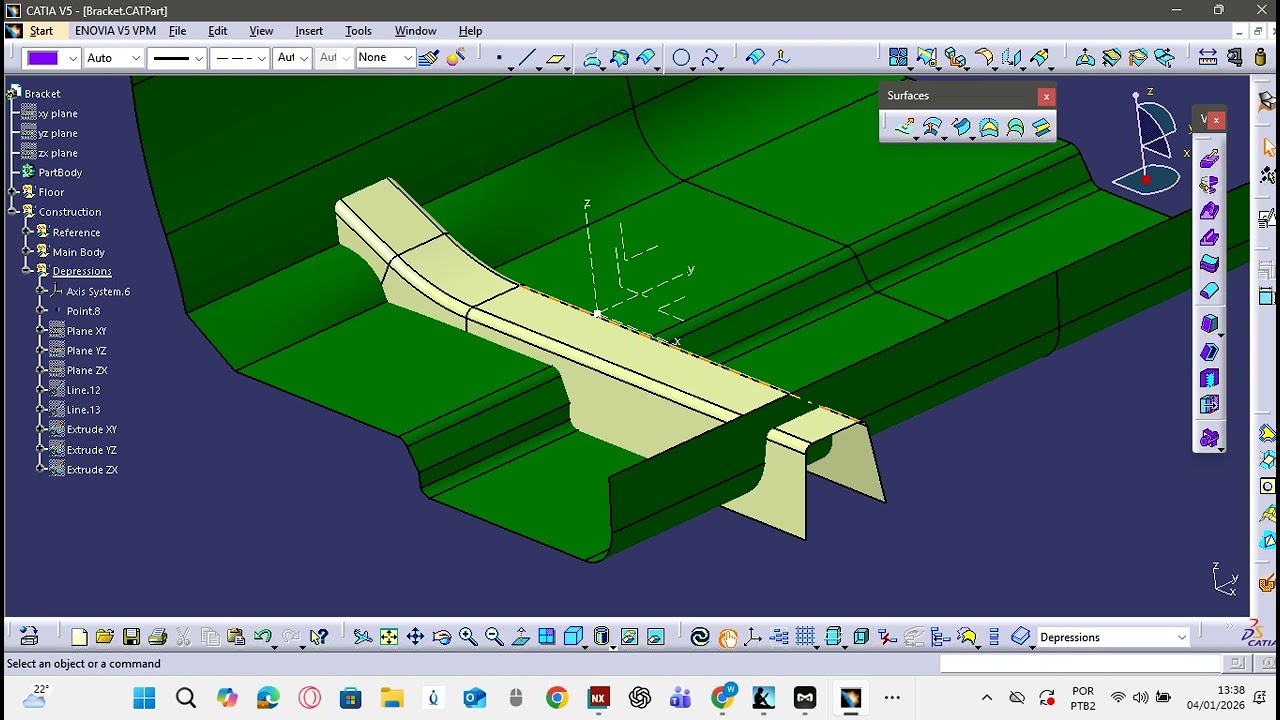The image size is (1280, 720).
Task: Select Axis System.6 in the tree
Action: pyautogui.click(x=98, y=291)
